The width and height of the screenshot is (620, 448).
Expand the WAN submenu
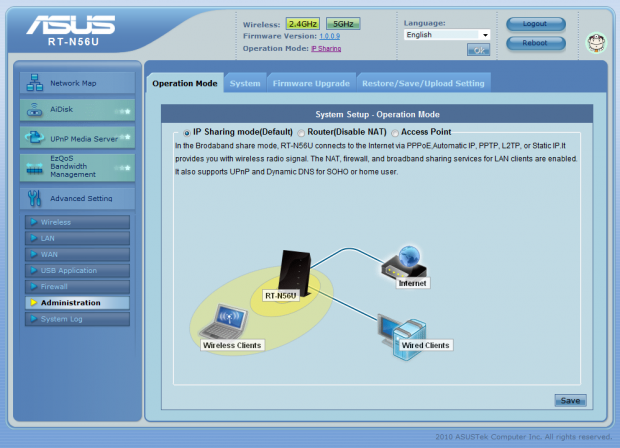tap(77, 255)
